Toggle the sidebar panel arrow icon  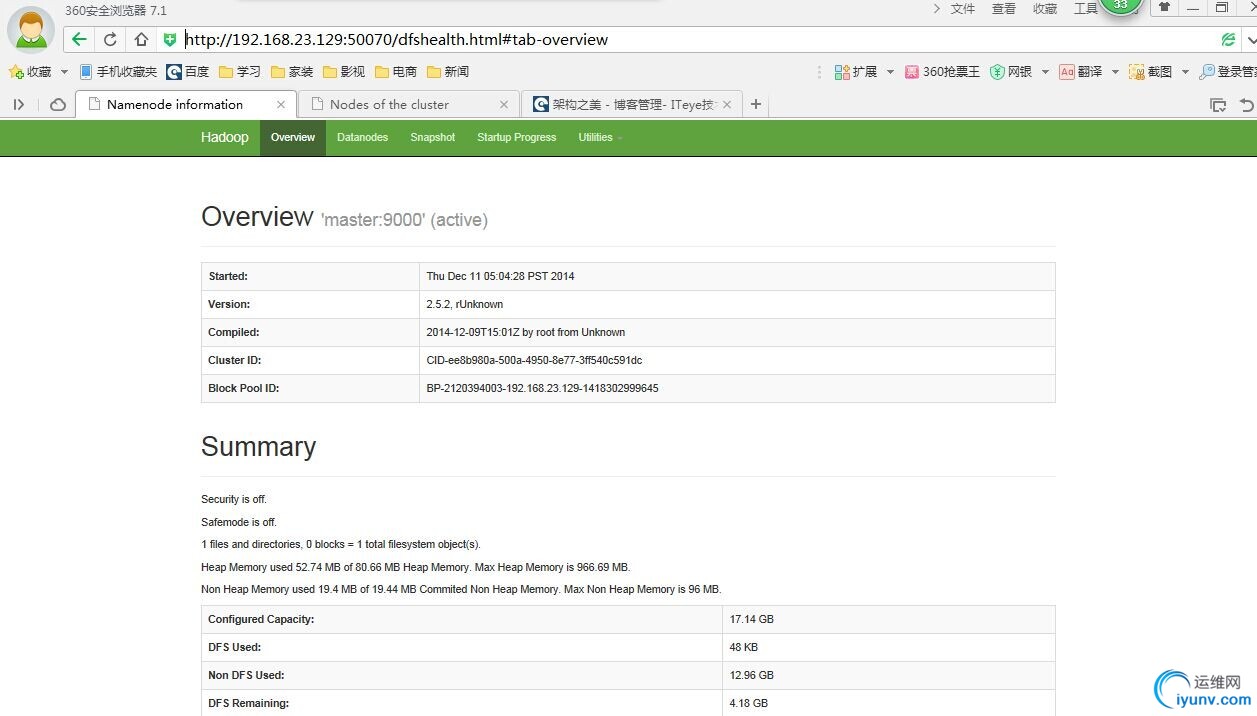18,104
